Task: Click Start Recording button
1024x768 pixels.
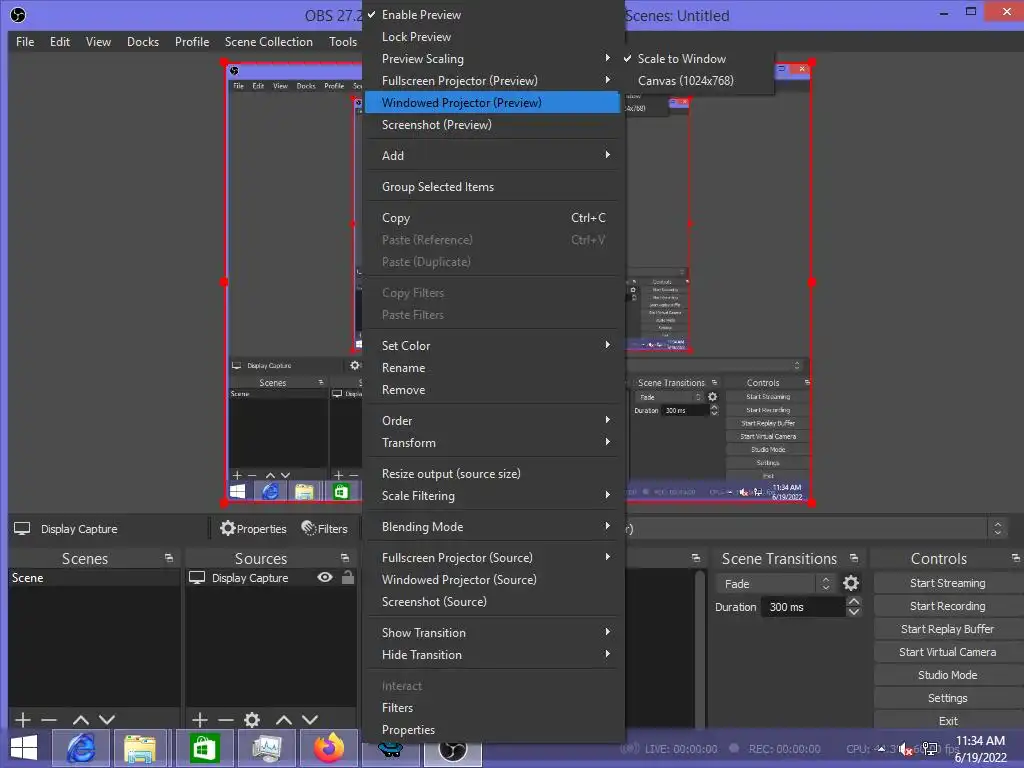Action: point(948,606)
